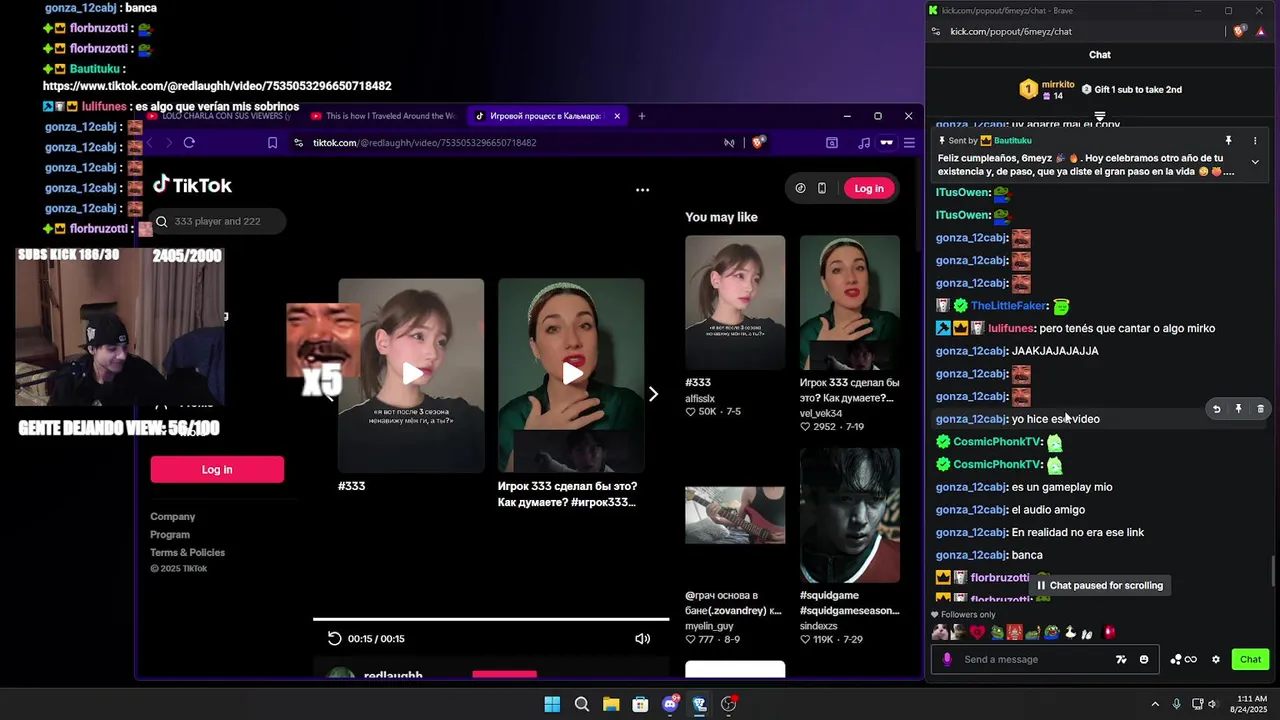Resume chat via 'Chat paused for scrolling'

tap(1099, 585)
